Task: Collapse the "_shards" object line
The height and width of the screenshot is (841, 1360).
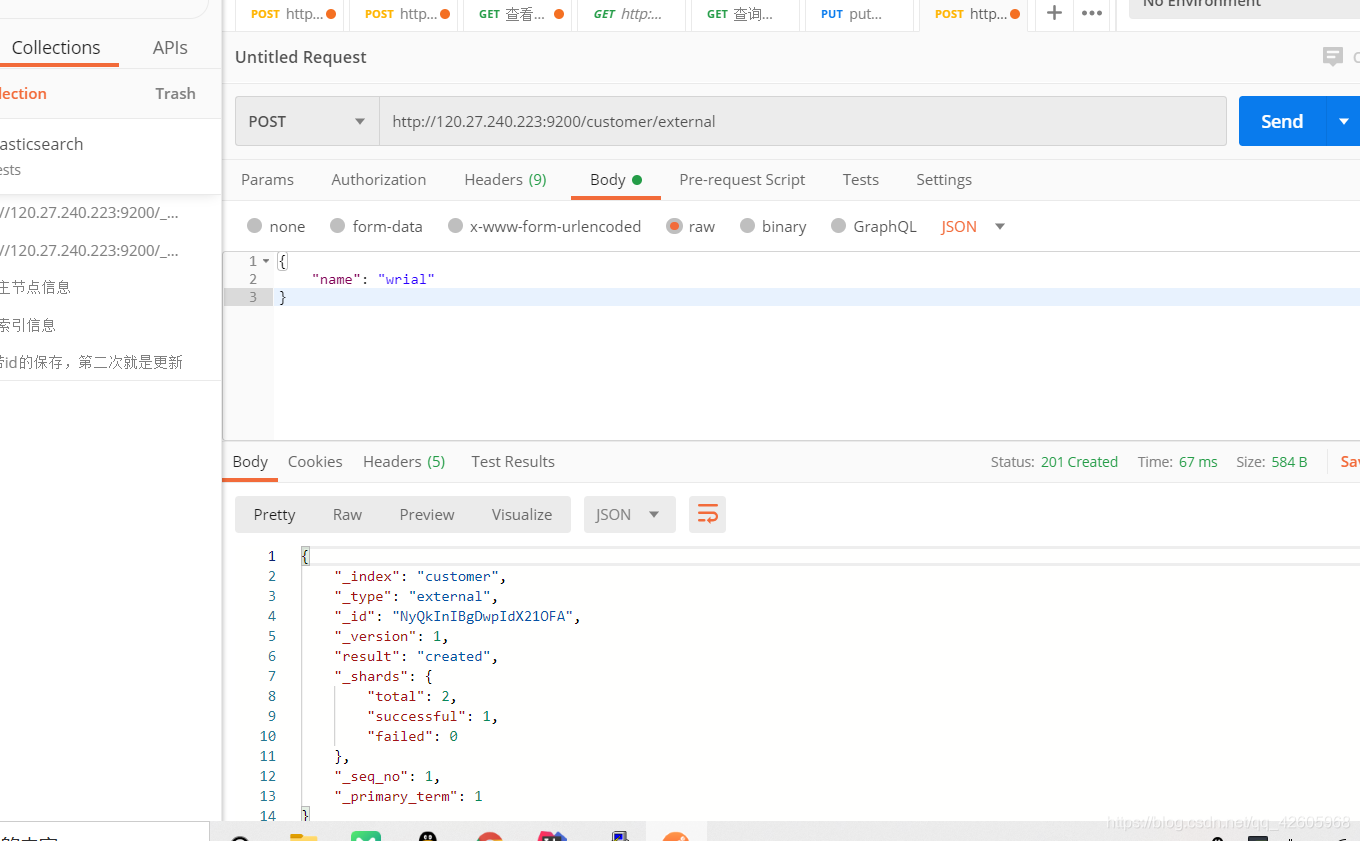Action: [x=383, y=676]
